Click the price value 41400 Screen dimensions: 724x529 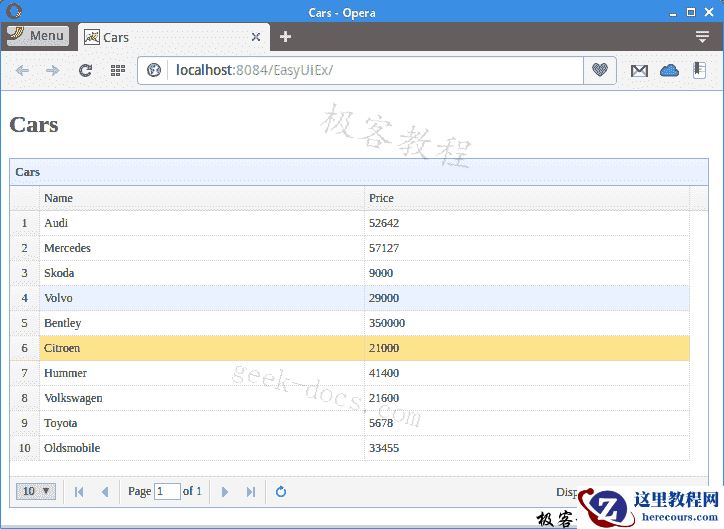[384, 373]
